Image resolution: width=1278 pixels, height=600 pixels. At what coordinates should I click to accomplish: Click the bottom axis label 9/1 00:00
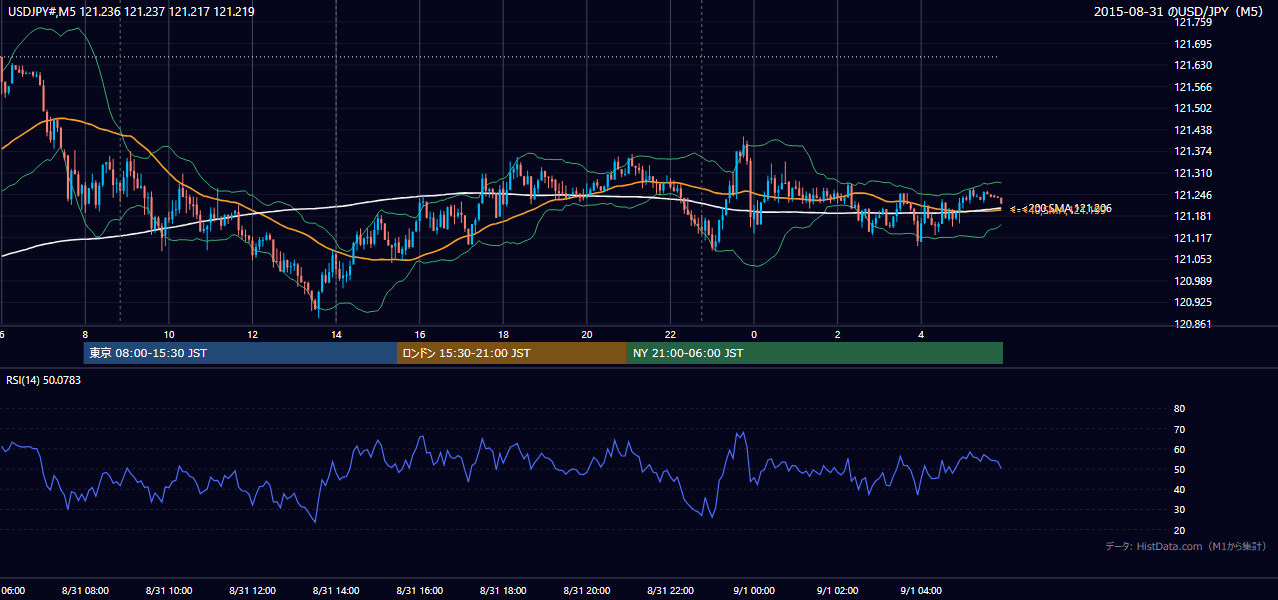(x=754, y=591)
